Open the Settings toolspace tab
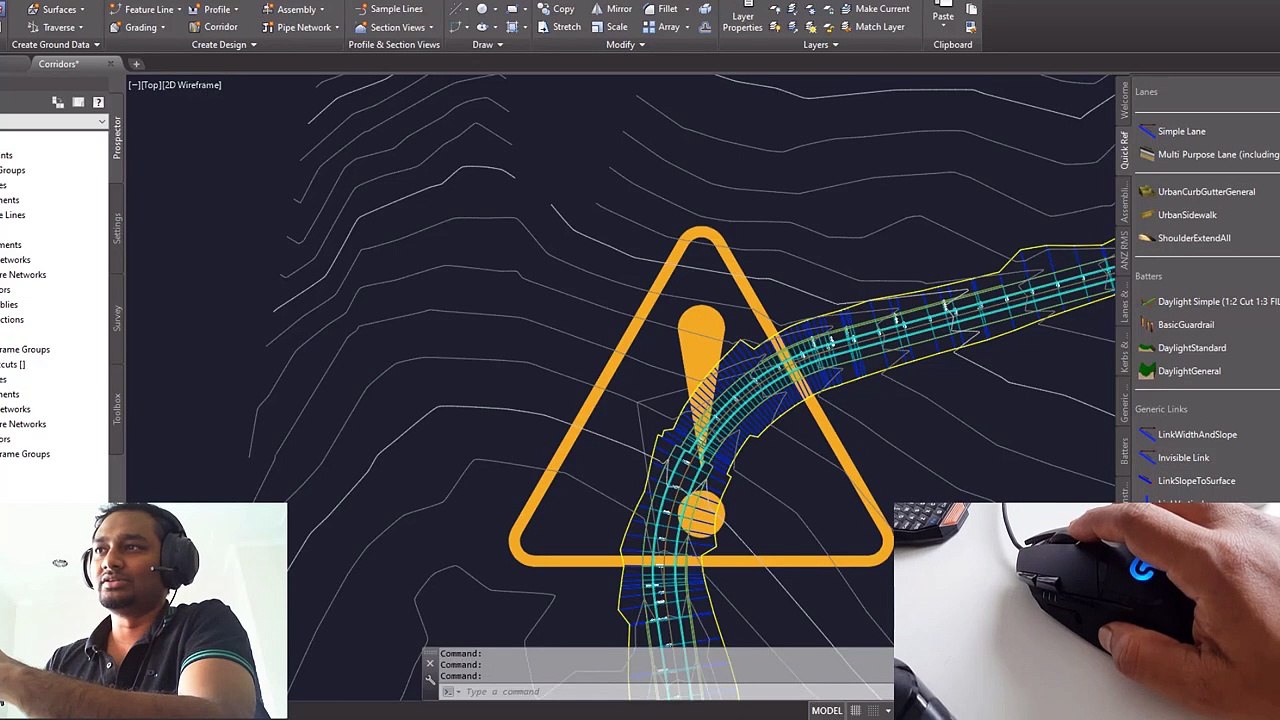1280x720 pixels. 117,228
